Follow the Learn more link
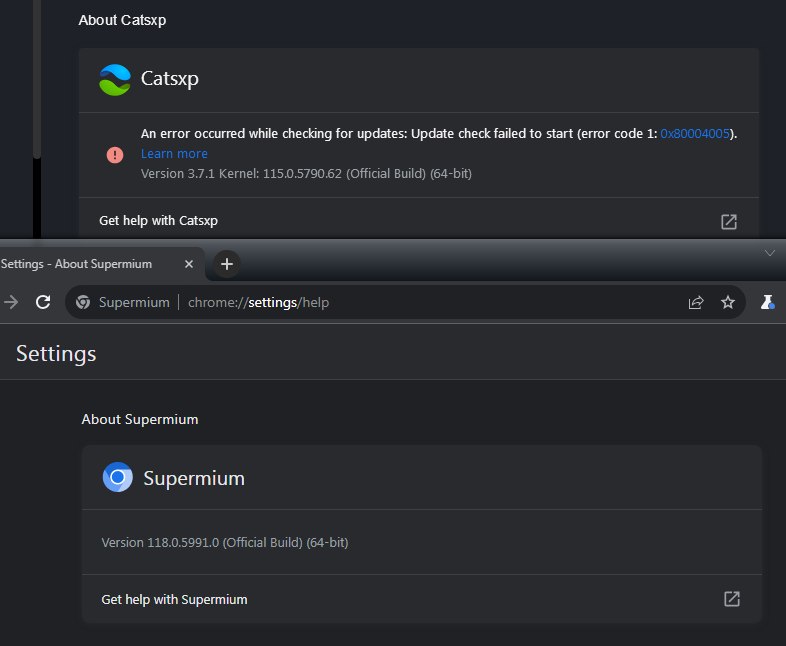This screenshot has height=646, width=786. tap(174, 154)
